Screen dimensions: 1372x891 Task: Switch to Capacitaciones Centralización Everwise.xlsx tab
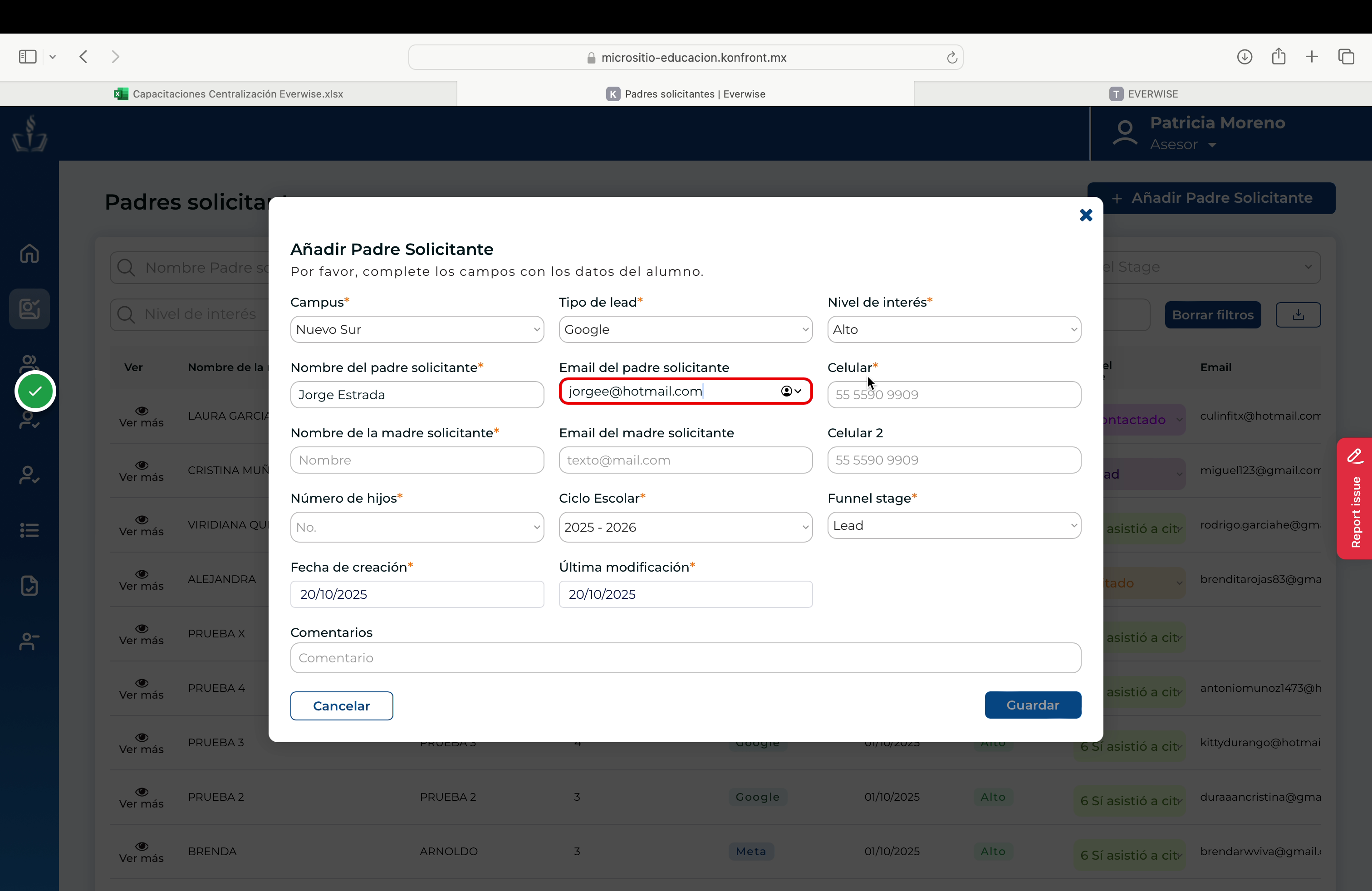tap(228, 94)
